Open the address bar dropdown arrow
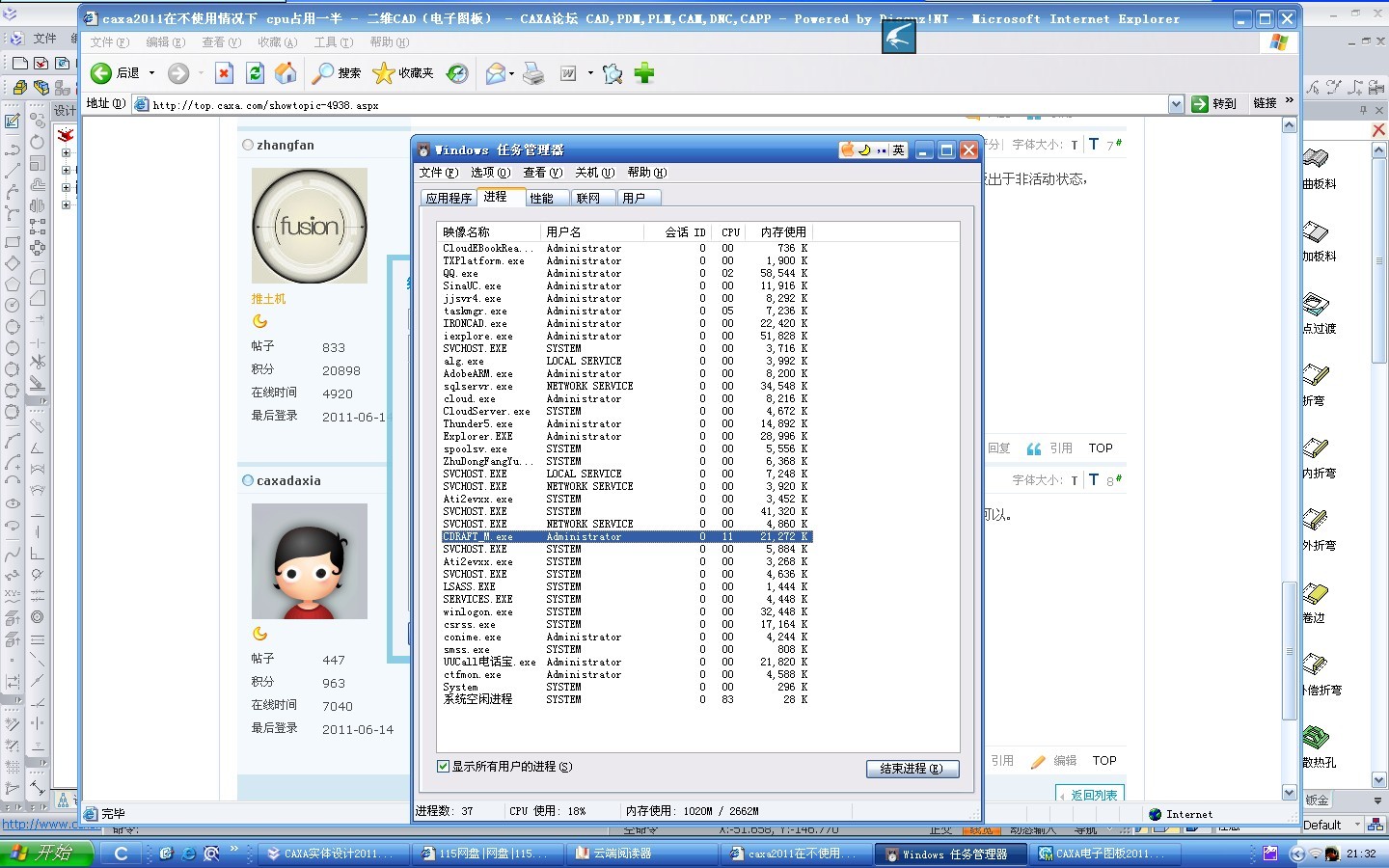Image resolution: width=1389 pixels, height=868 pixels. click(x=1176, y=104)
